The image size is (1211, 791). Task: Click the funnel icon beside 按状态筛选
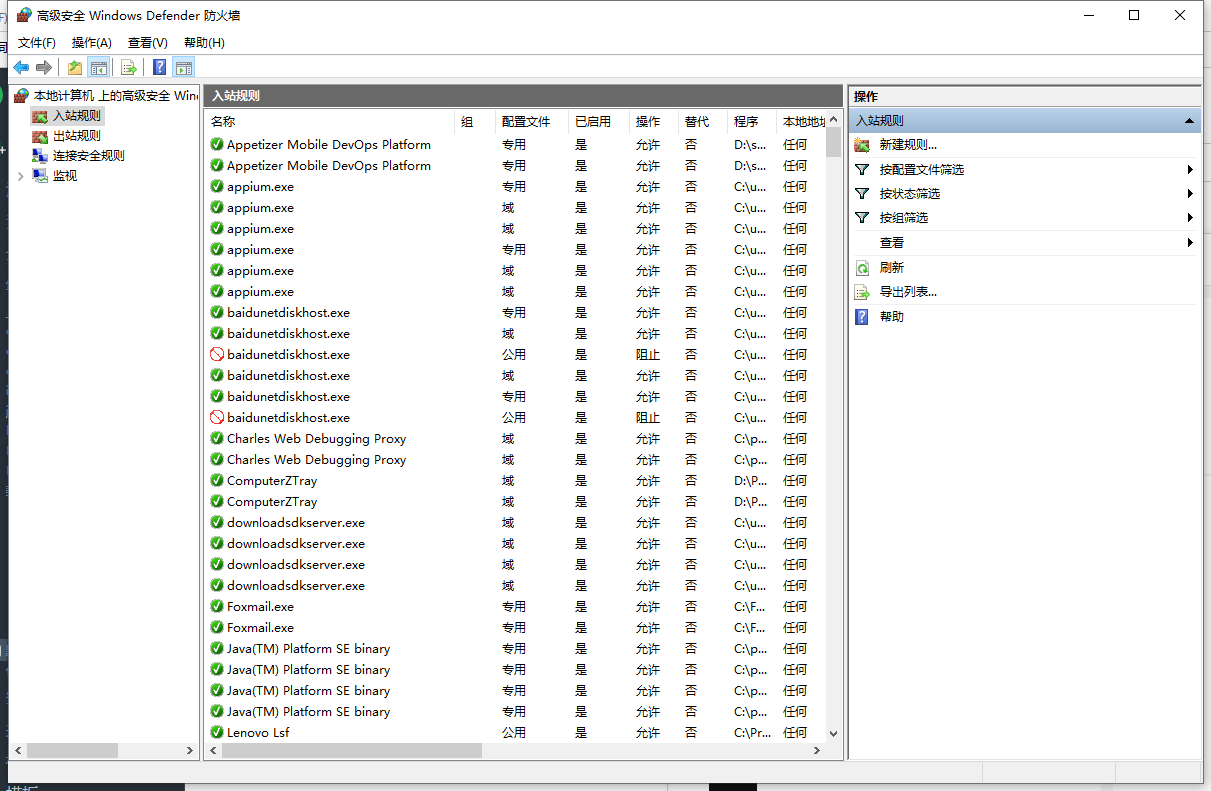click(x=862, y=194)
